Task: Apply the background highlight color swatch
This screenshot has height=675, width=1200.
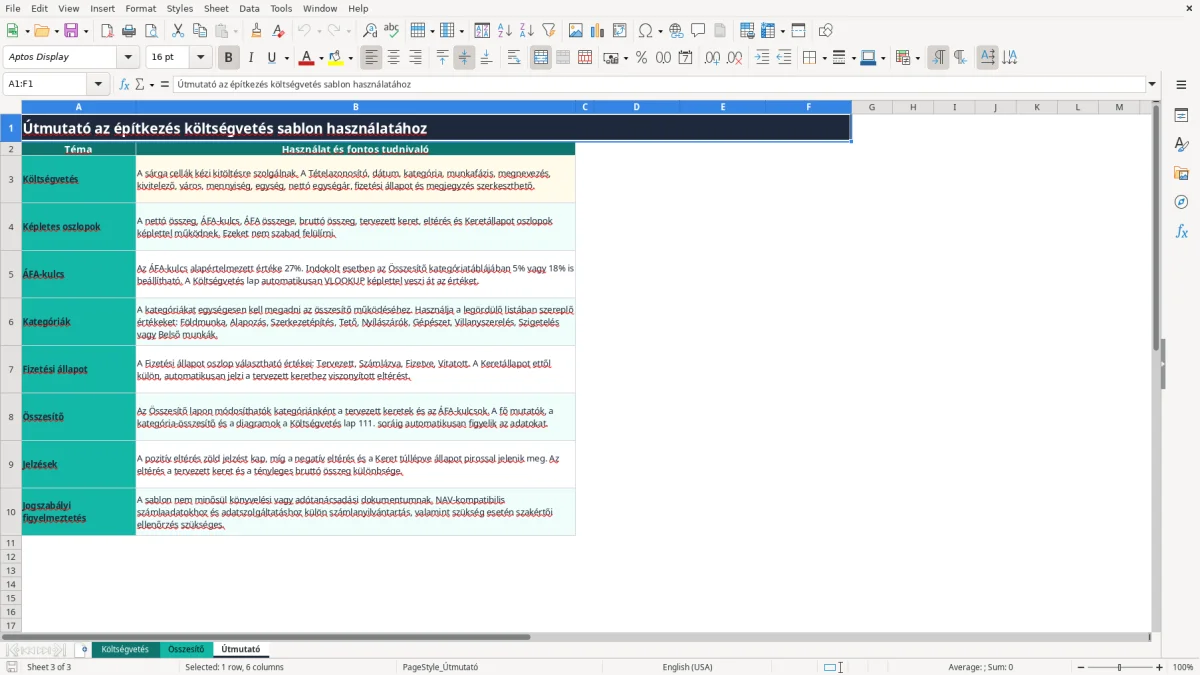Action: pyautogui.click(x=337, y=58)
